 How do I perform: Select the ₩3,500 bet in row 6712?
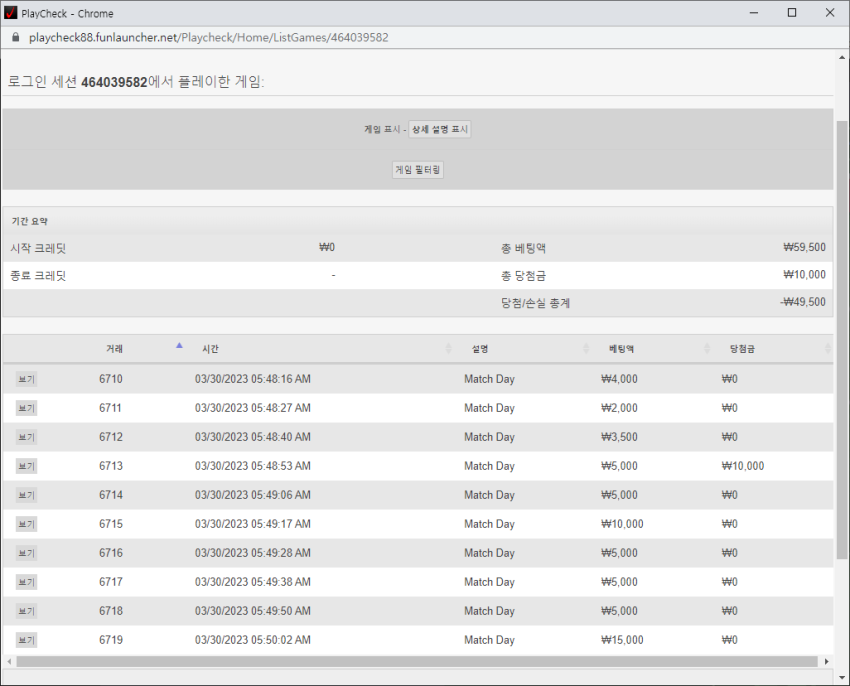619,437
